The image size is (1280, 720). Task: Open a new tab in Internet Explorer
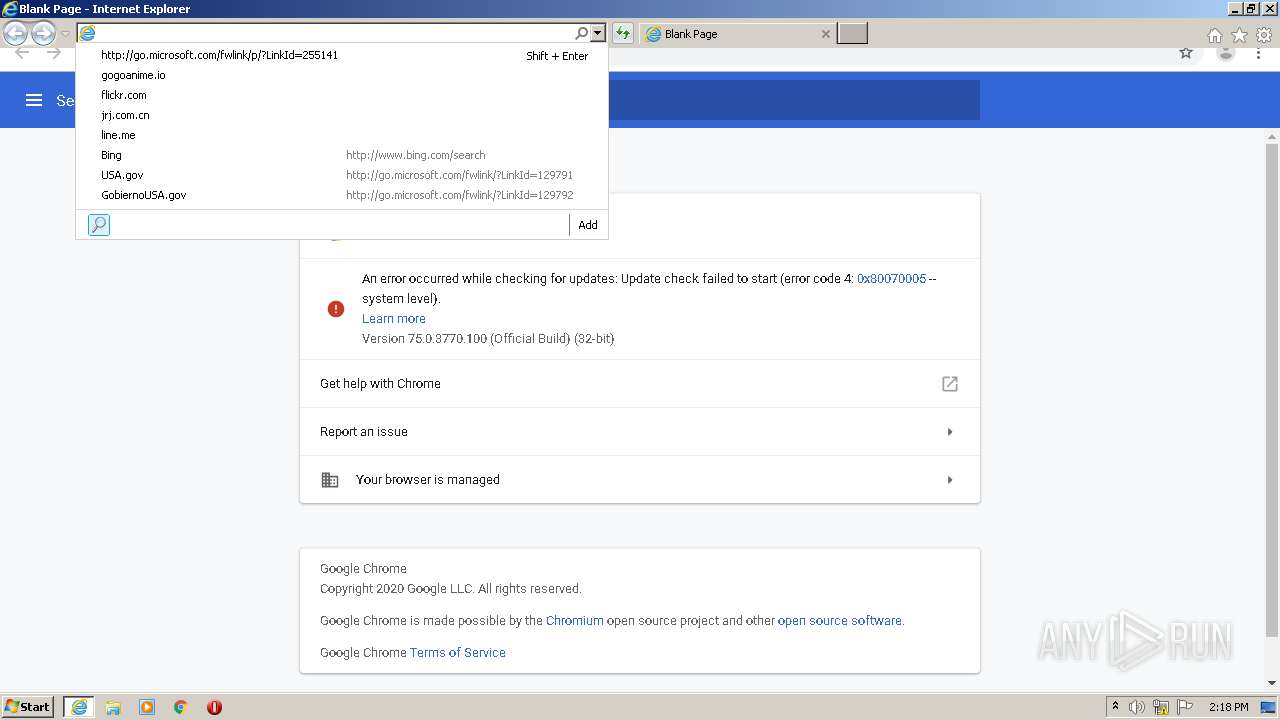852,34
